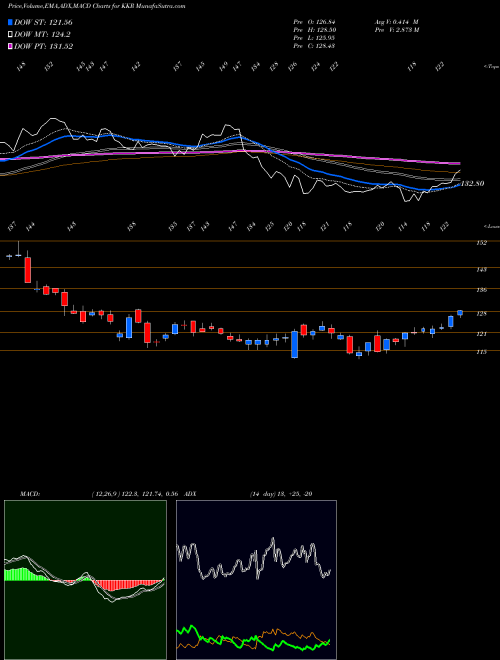
Task: Click the '<Tops' label at right edge
Action: tap(491, 67)
